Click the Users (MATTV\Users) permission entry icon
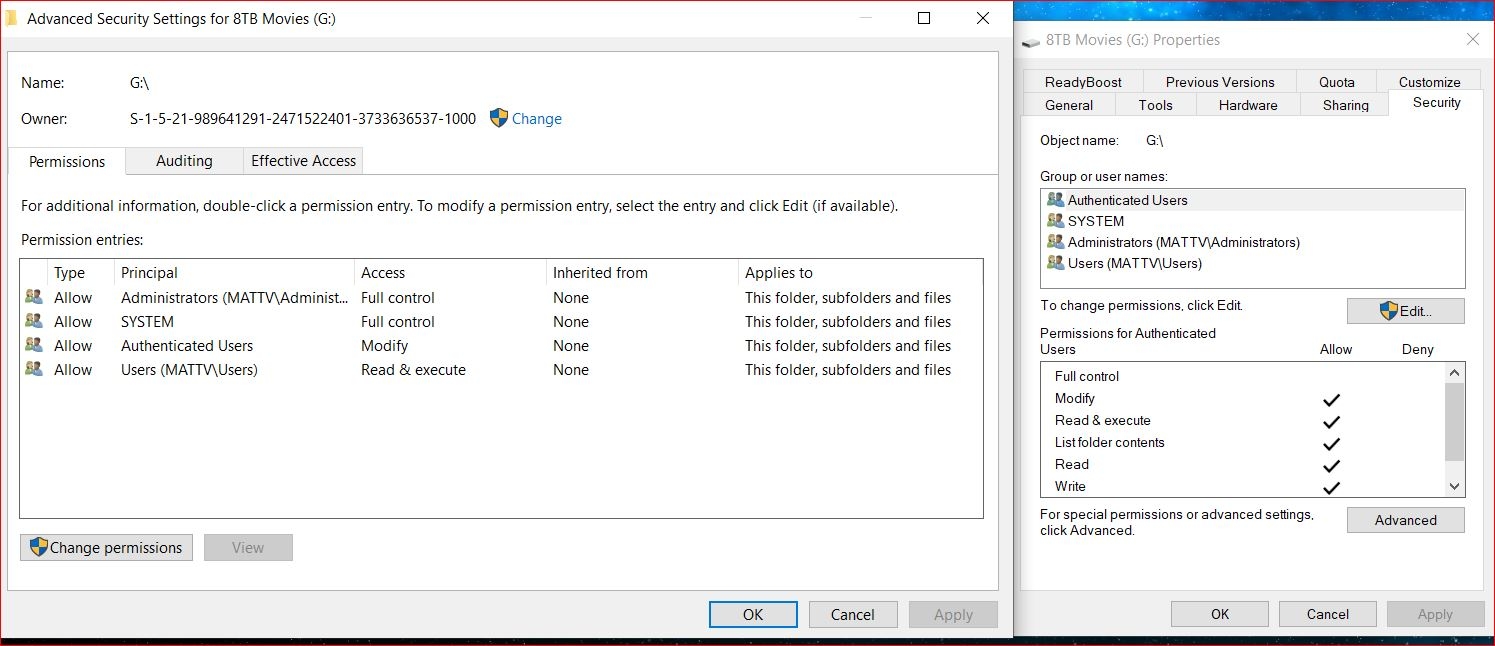This screenshot has height=646, width=1495. point(34,369)
